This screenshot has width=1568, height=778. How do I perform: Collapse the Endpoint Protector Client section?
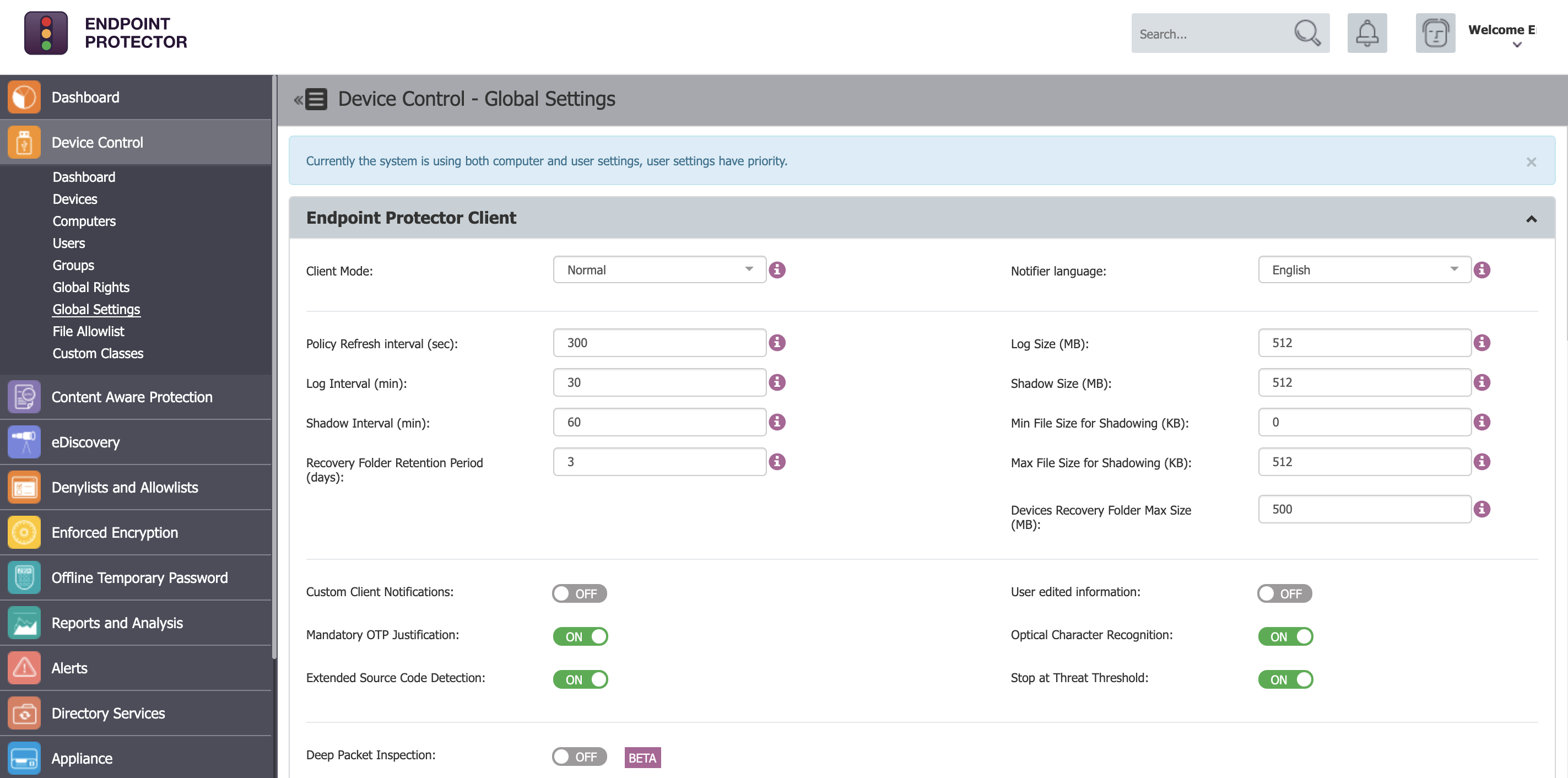coord(1531,219)
